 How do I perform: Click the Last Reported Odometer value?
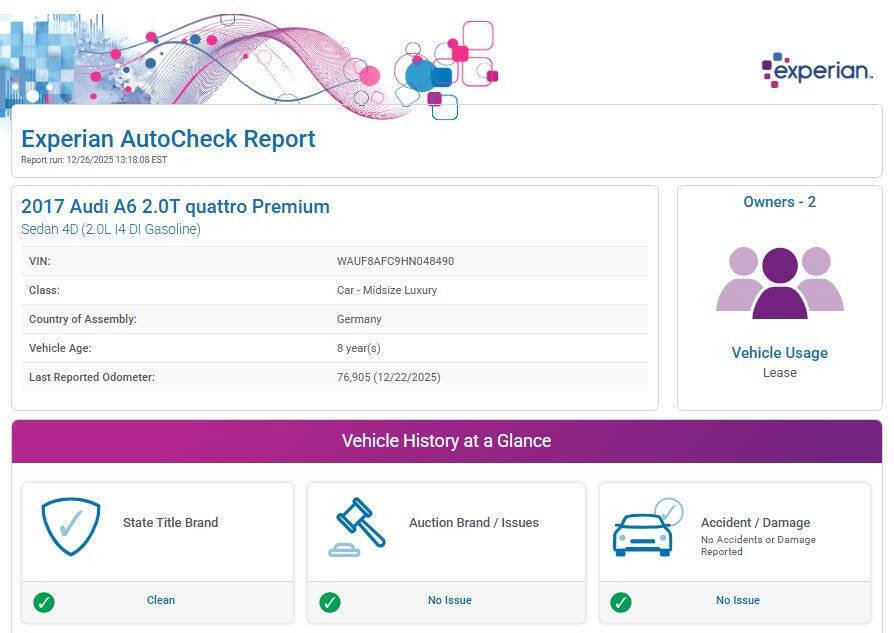(388, 378)
